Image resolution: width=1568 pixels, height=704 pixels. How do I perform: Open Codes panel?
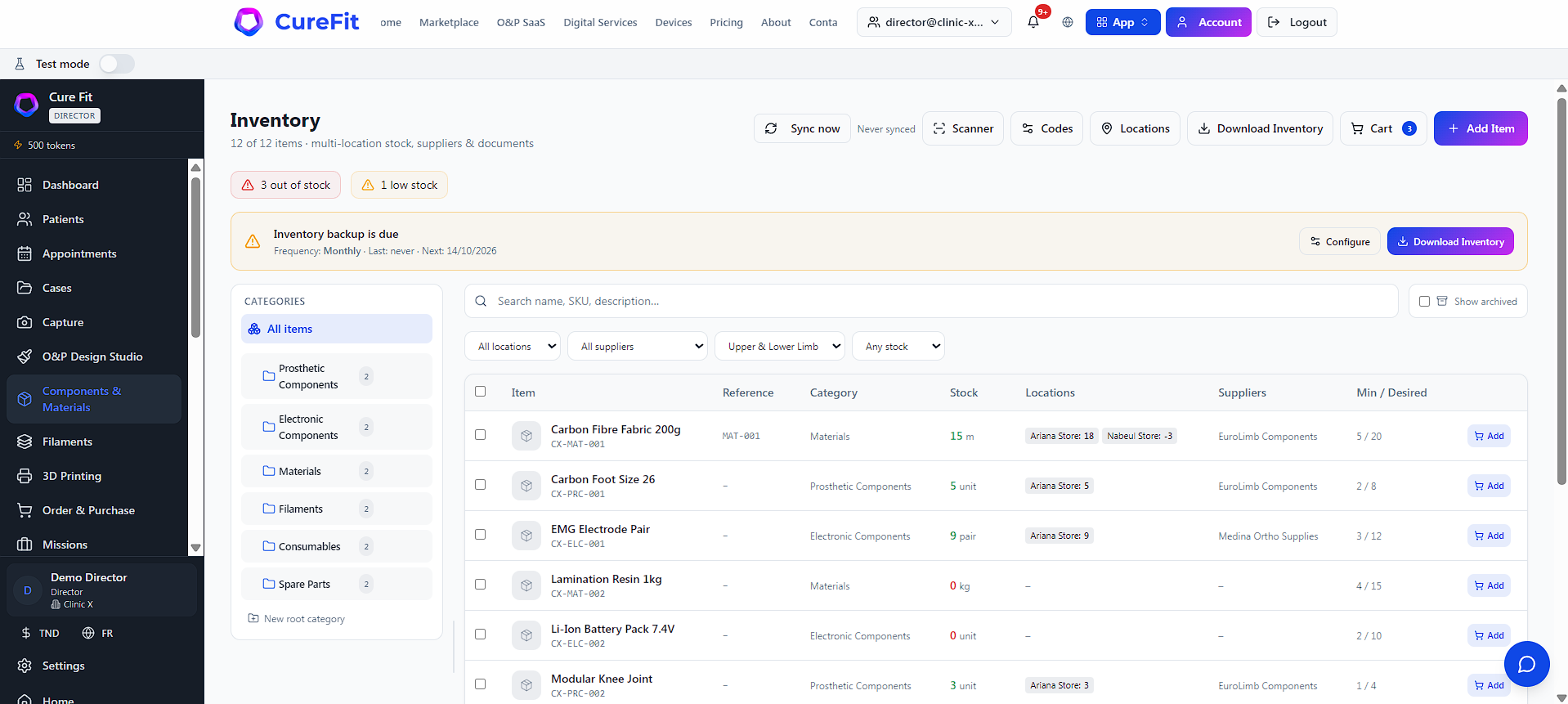pyautogui.click(x=1047, y=128)
